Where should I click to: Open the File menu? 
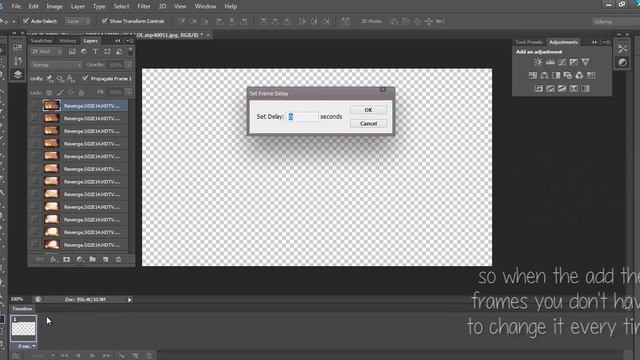(16, 6)
